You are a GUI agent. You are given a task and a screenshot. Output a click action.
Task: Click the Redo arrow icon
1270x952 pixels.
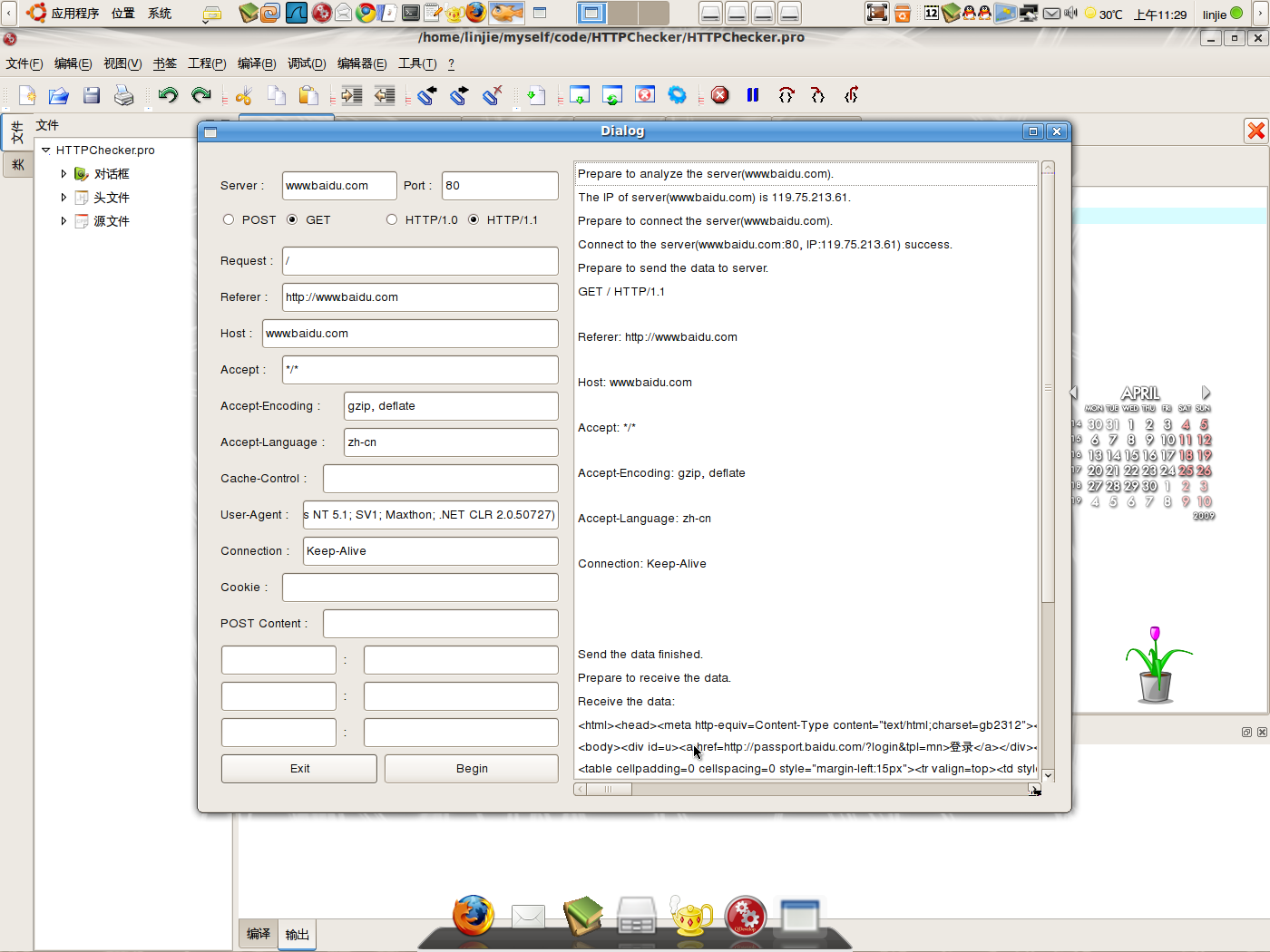click(200, 95)
